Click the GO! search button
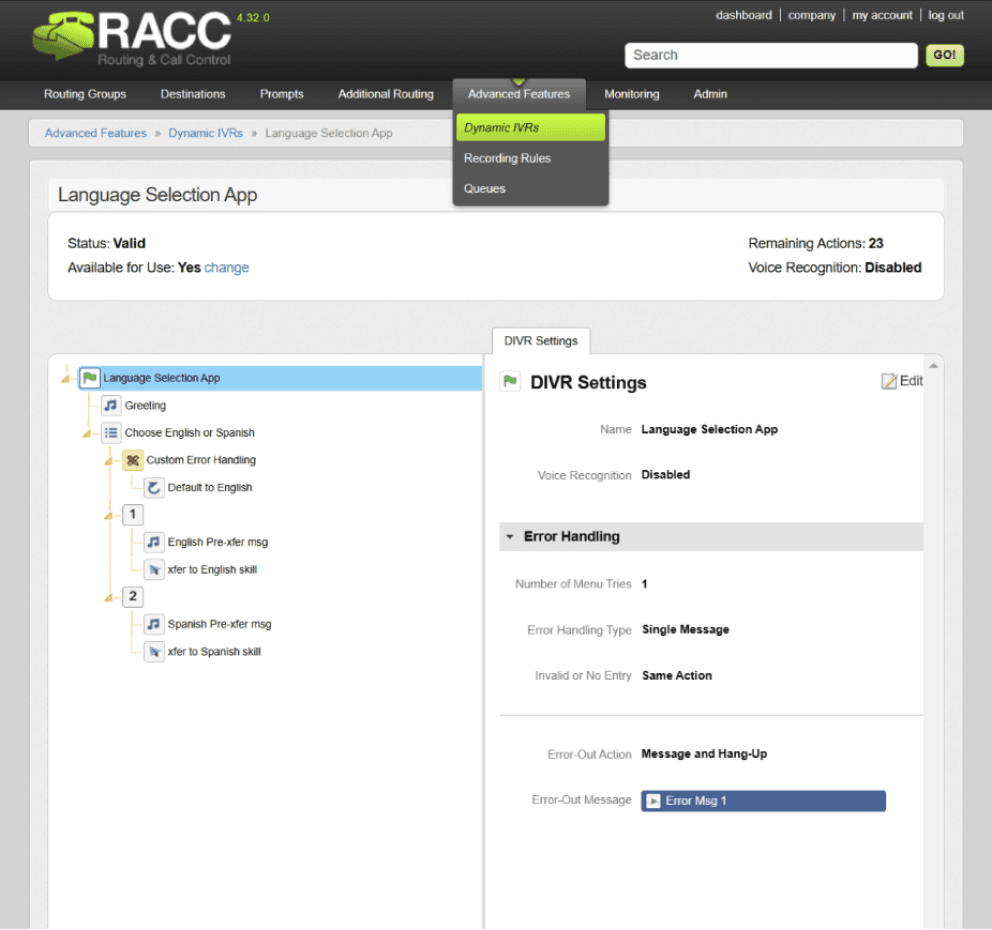 [x=945, y=55]
